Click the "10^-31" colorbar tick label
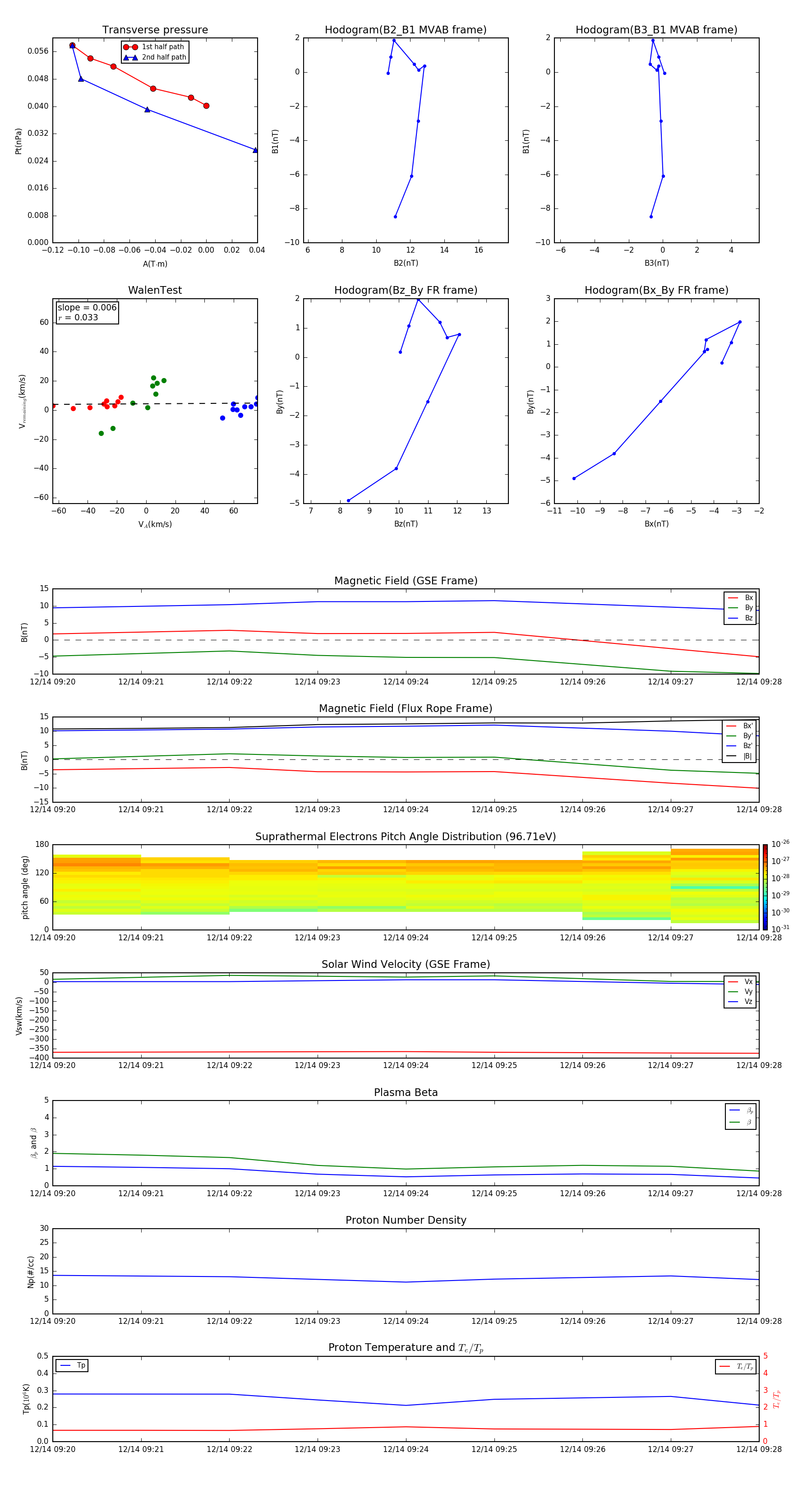Viewport: 812px width, 1489px height. click(780, 929)
